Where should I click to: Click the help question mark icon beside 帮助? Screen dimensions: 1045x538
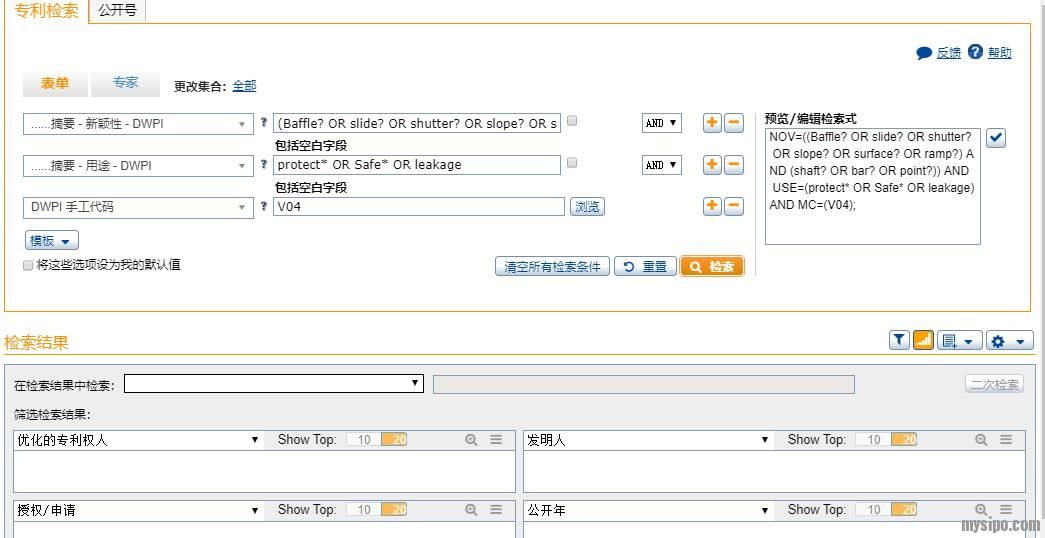click(x=975, y=52)
